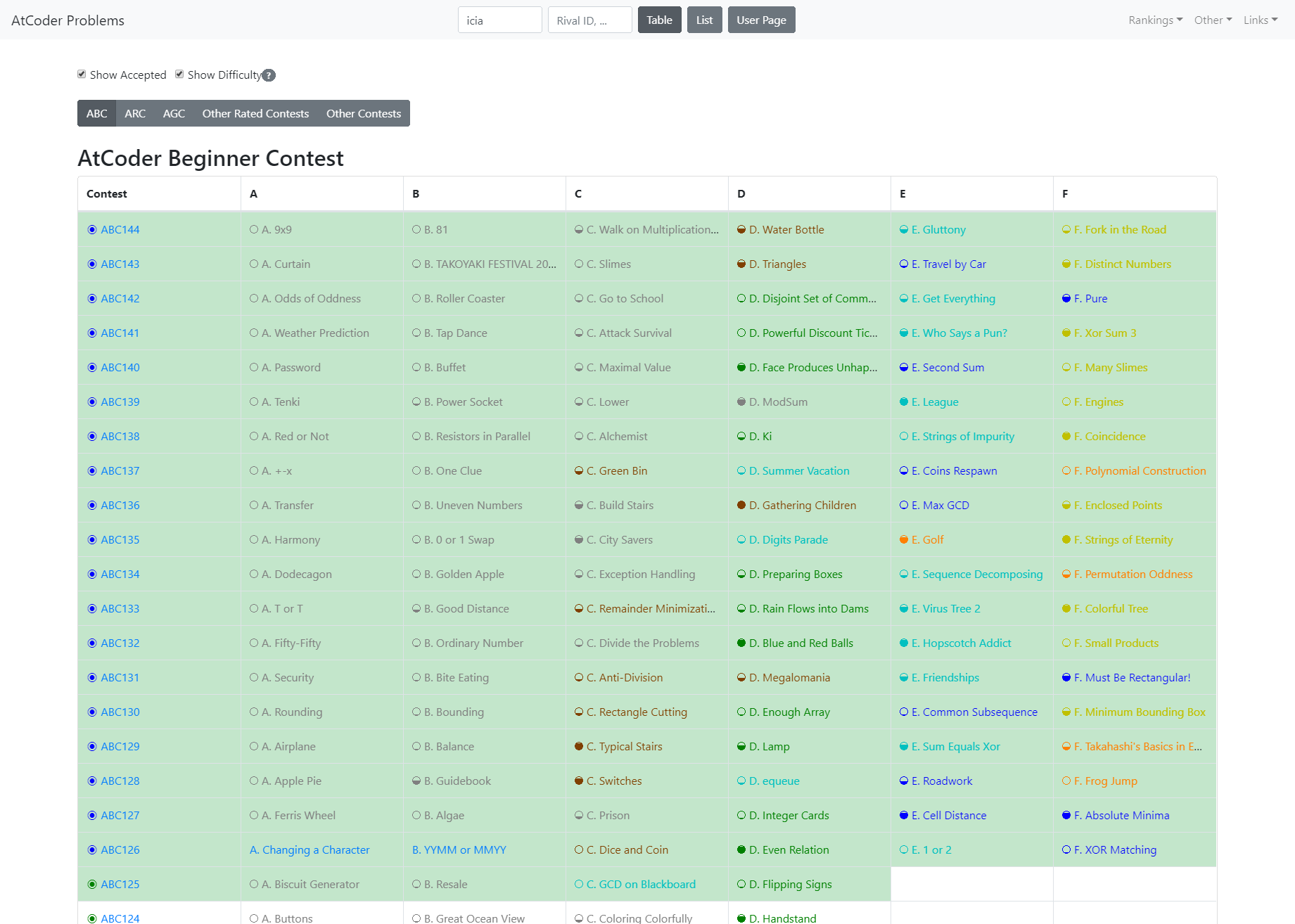Open problem E. Travel by Car
1295x924 pixels.
[x=949, y=264]
